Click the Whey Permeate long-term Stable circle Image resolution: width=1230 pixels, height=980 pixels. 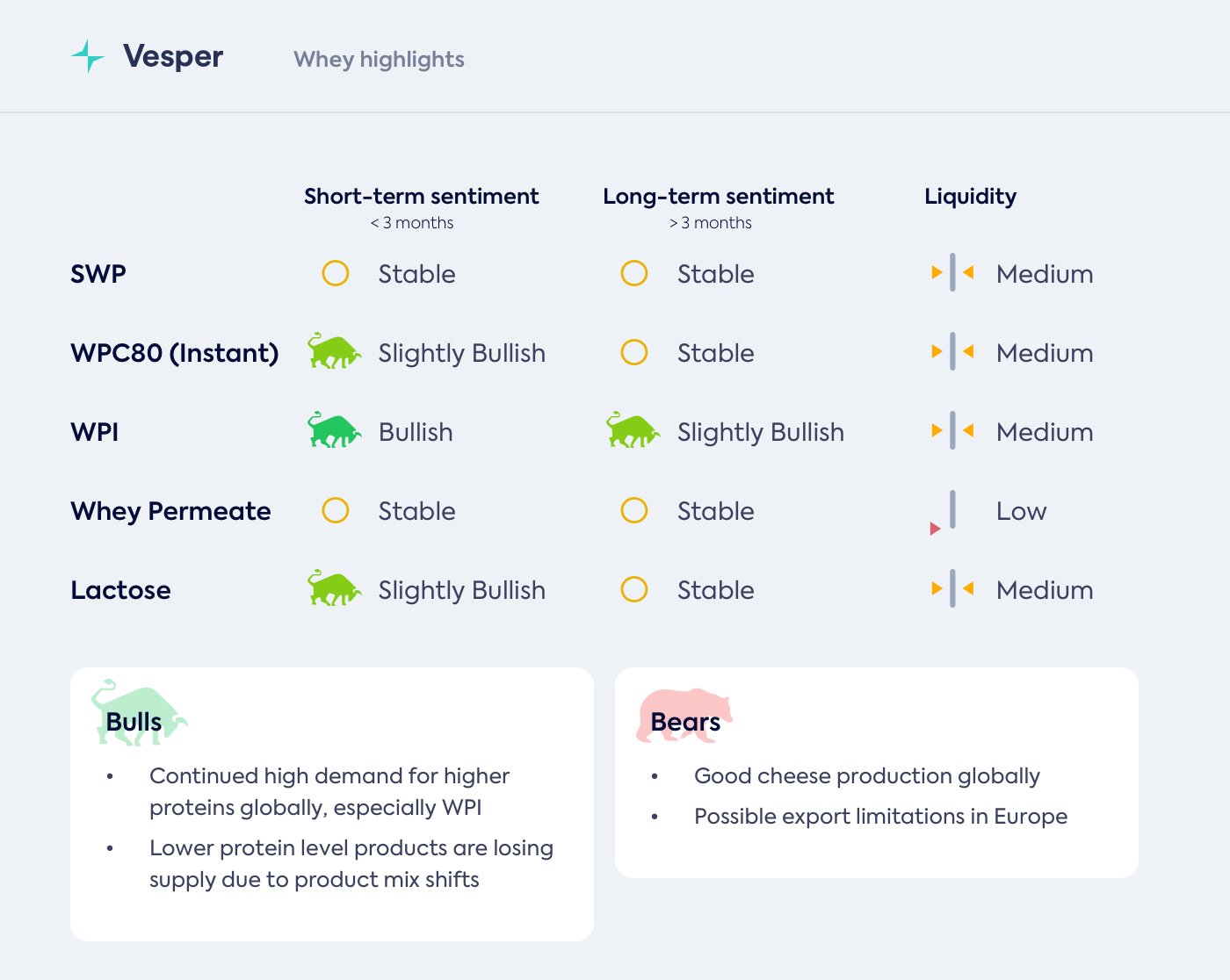(x=634, y=510)
